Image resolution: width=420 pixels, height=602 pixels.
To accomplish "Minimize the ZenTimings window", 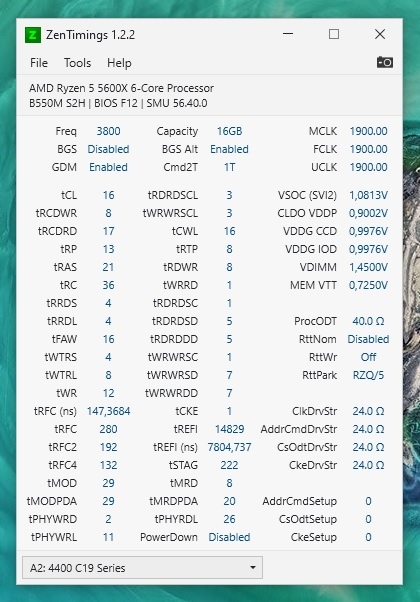I will [x=288, y=34].
